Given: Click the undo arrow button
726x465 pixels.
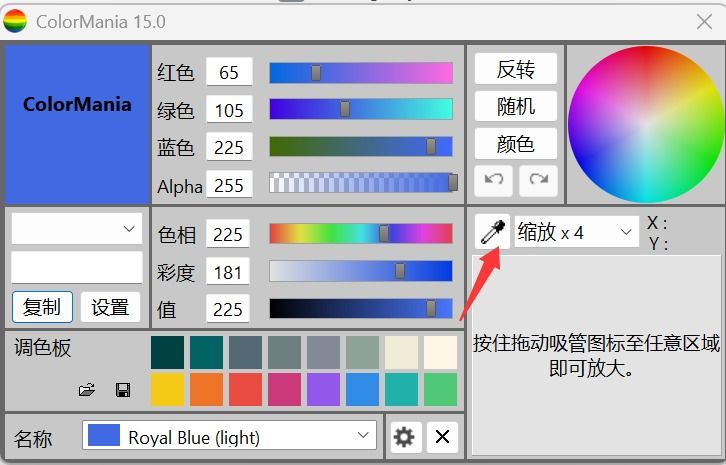Looking at the screenshot, I should [x=494, y=180].
